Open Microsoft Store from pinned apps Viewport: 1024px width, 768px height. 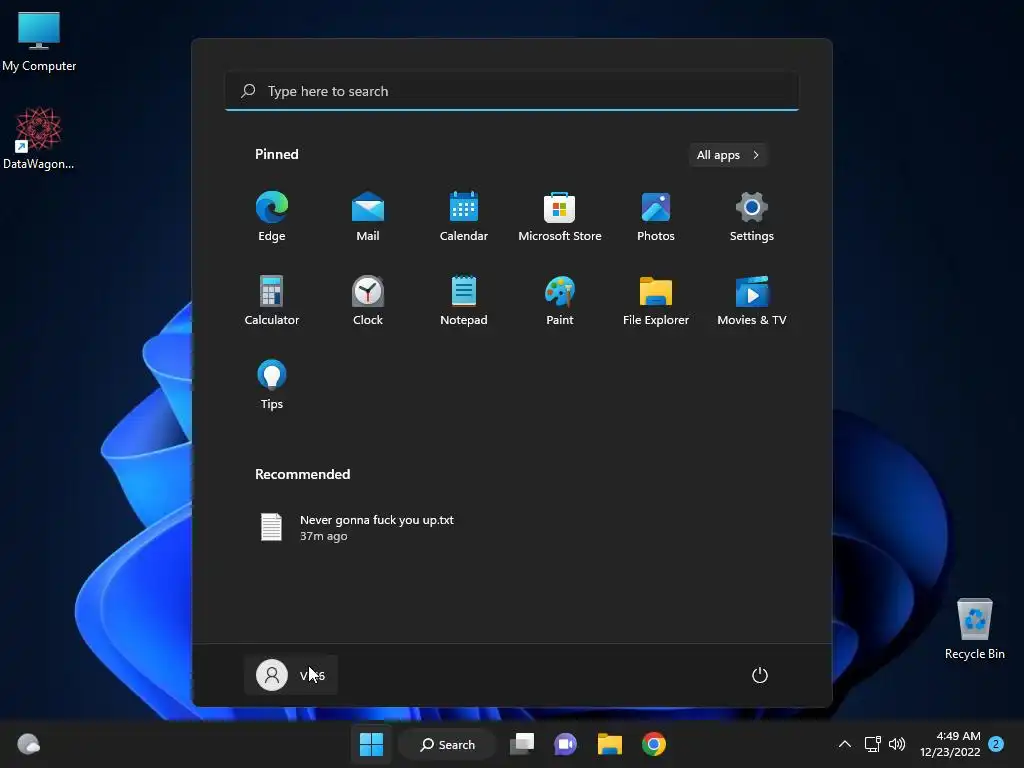click(560, 217)
